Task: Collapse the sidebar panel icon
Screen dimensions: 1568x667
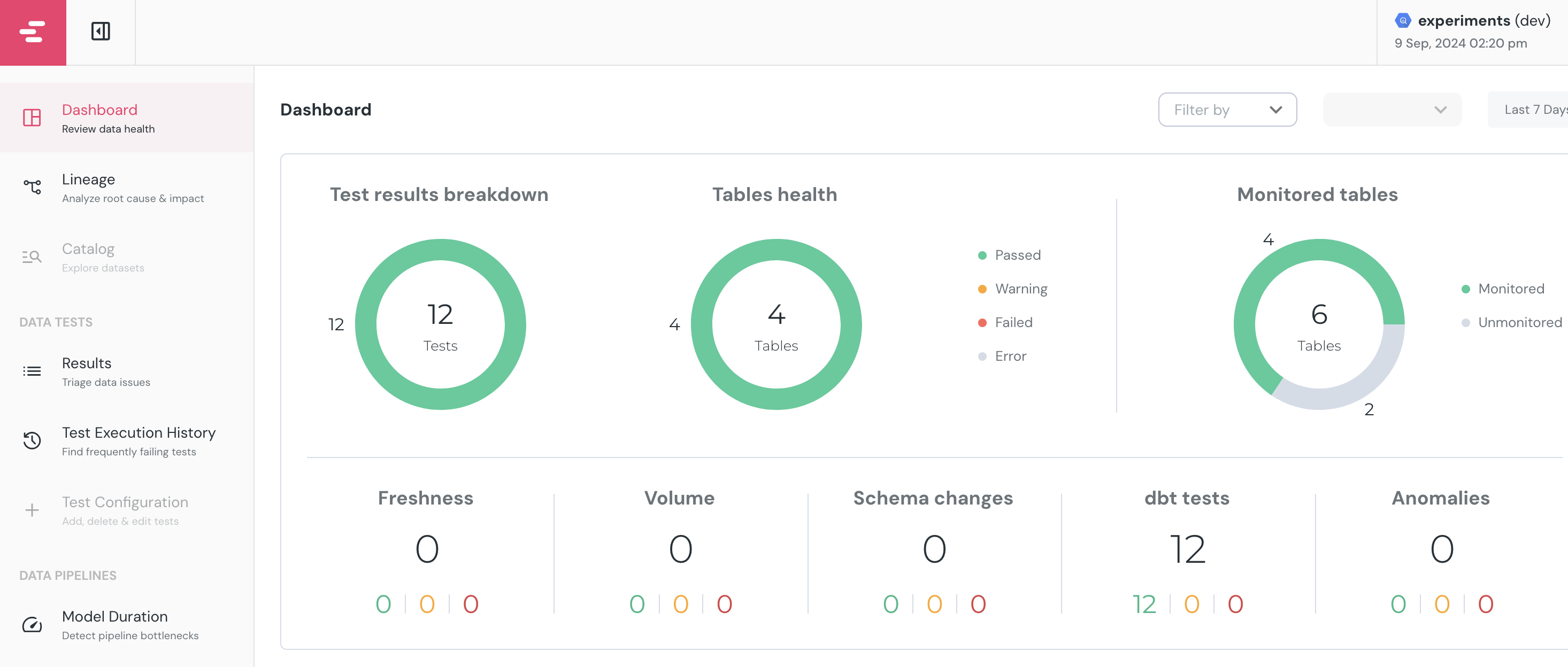Action: point(101,31)
